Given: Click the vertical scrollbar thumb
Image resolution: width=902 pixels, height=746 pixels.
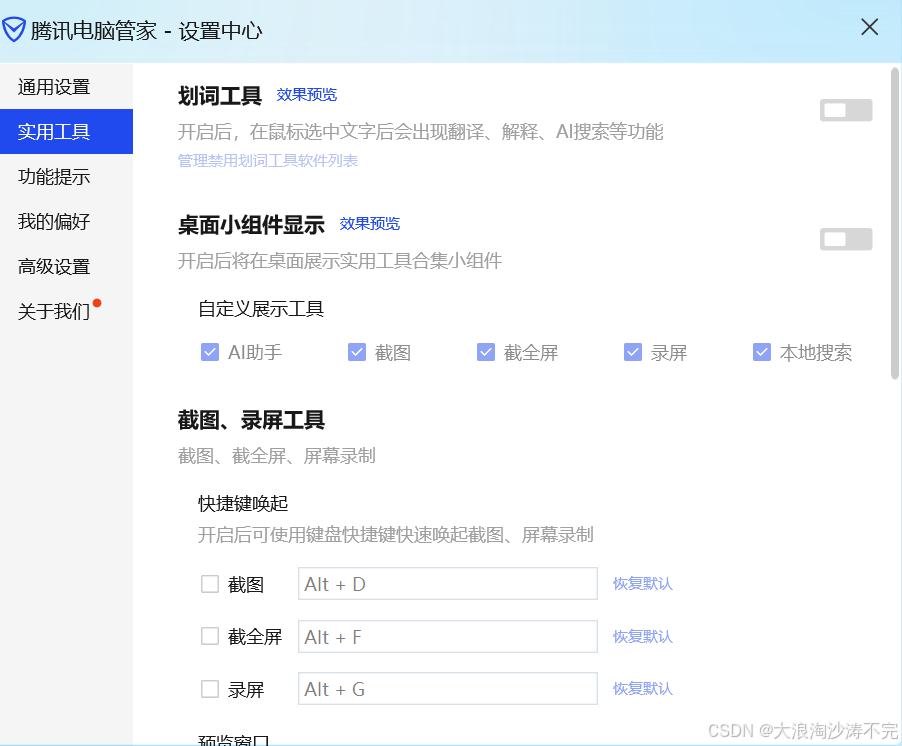Looking at the screenshot, I should coord(895,224).
